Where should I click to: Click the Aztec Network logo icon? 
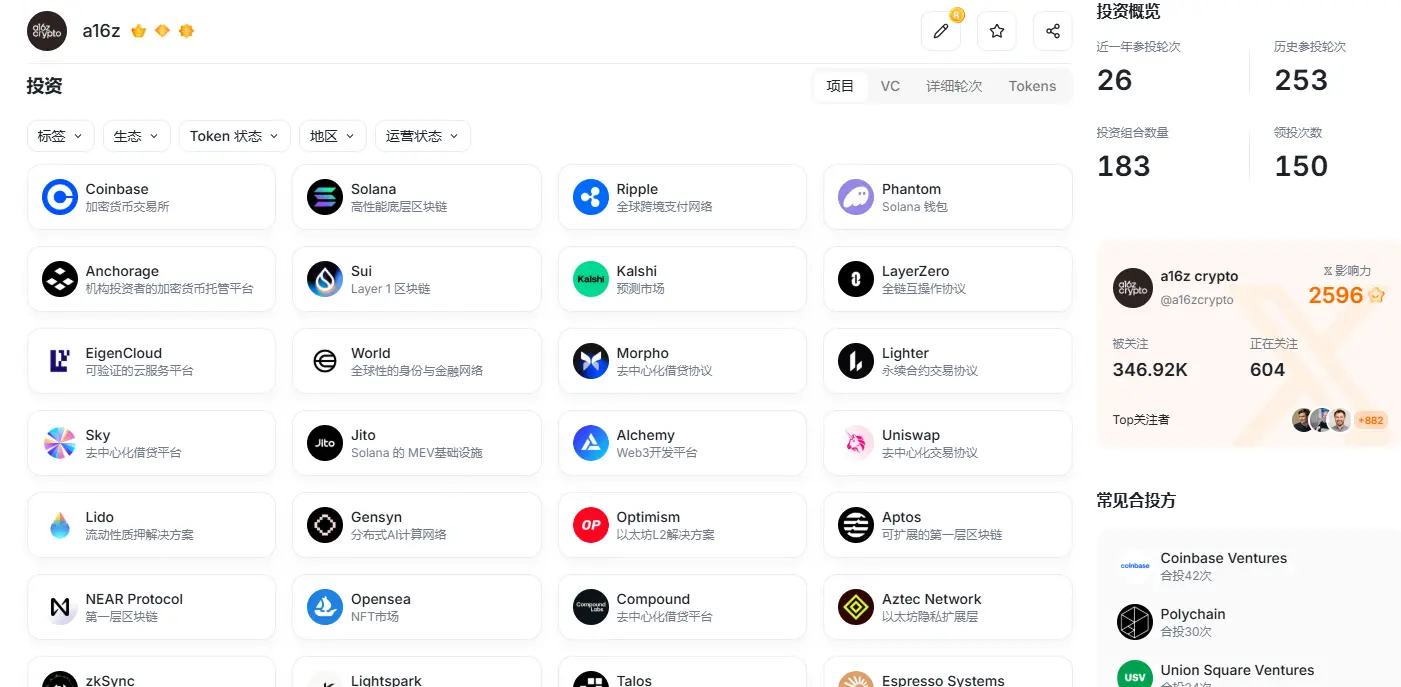(x=856, y=607)
